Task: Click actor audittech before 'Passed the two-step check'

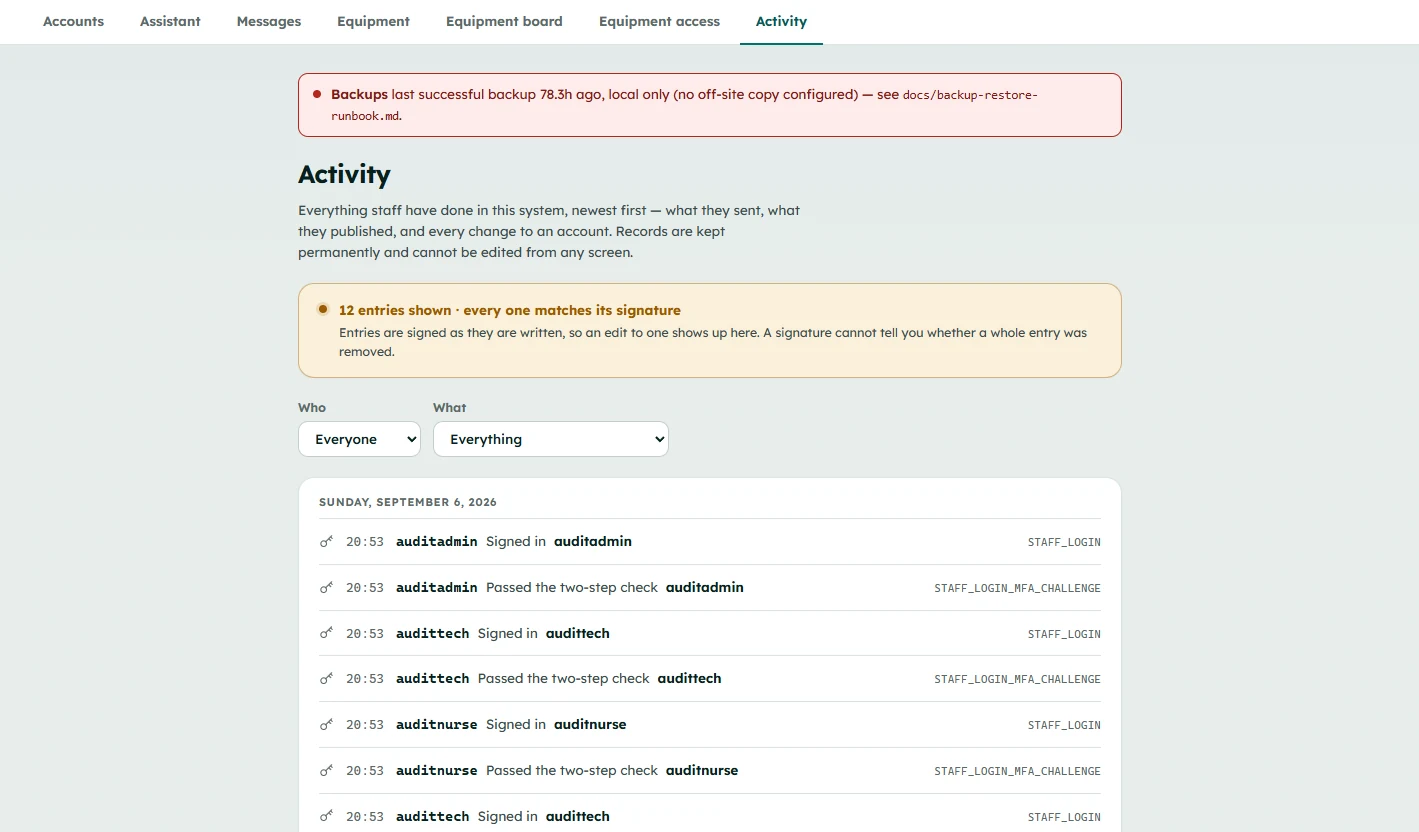Action: coord(432,678)
